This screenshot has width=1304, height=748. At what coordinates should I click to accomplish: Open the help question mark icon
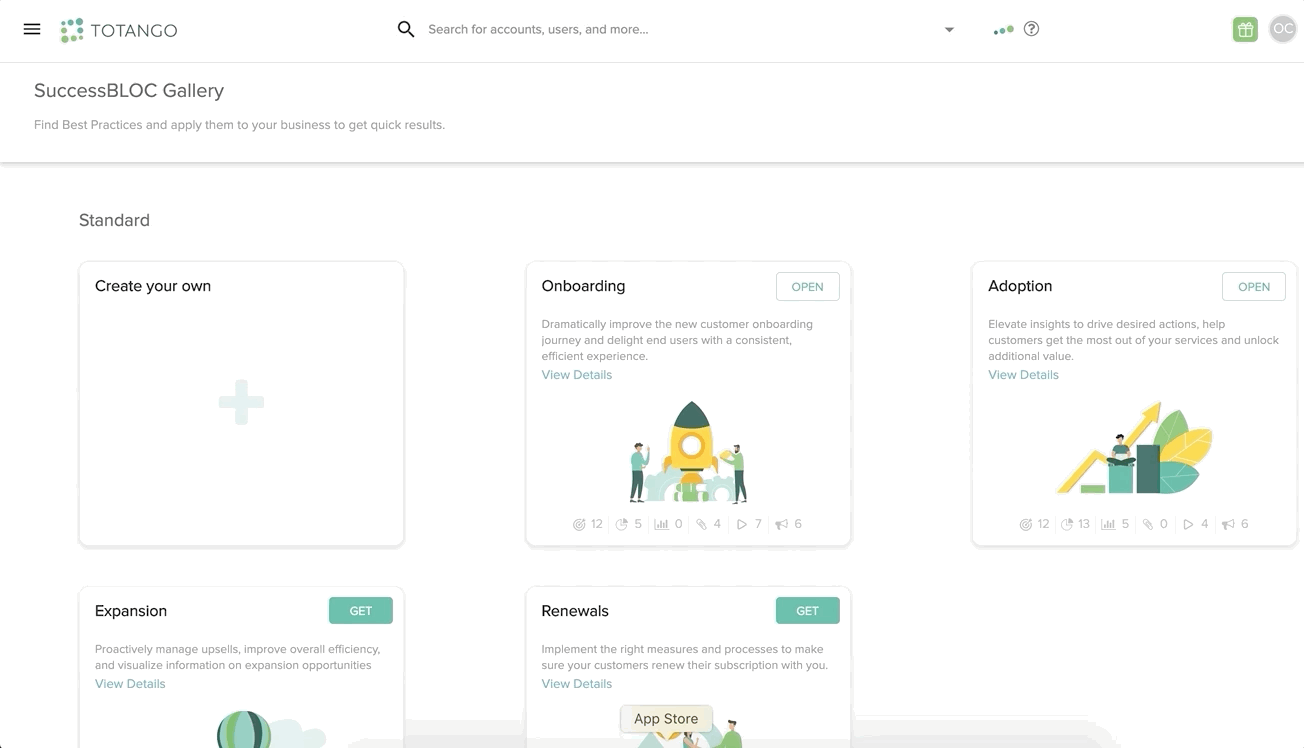coord(1032,29)
